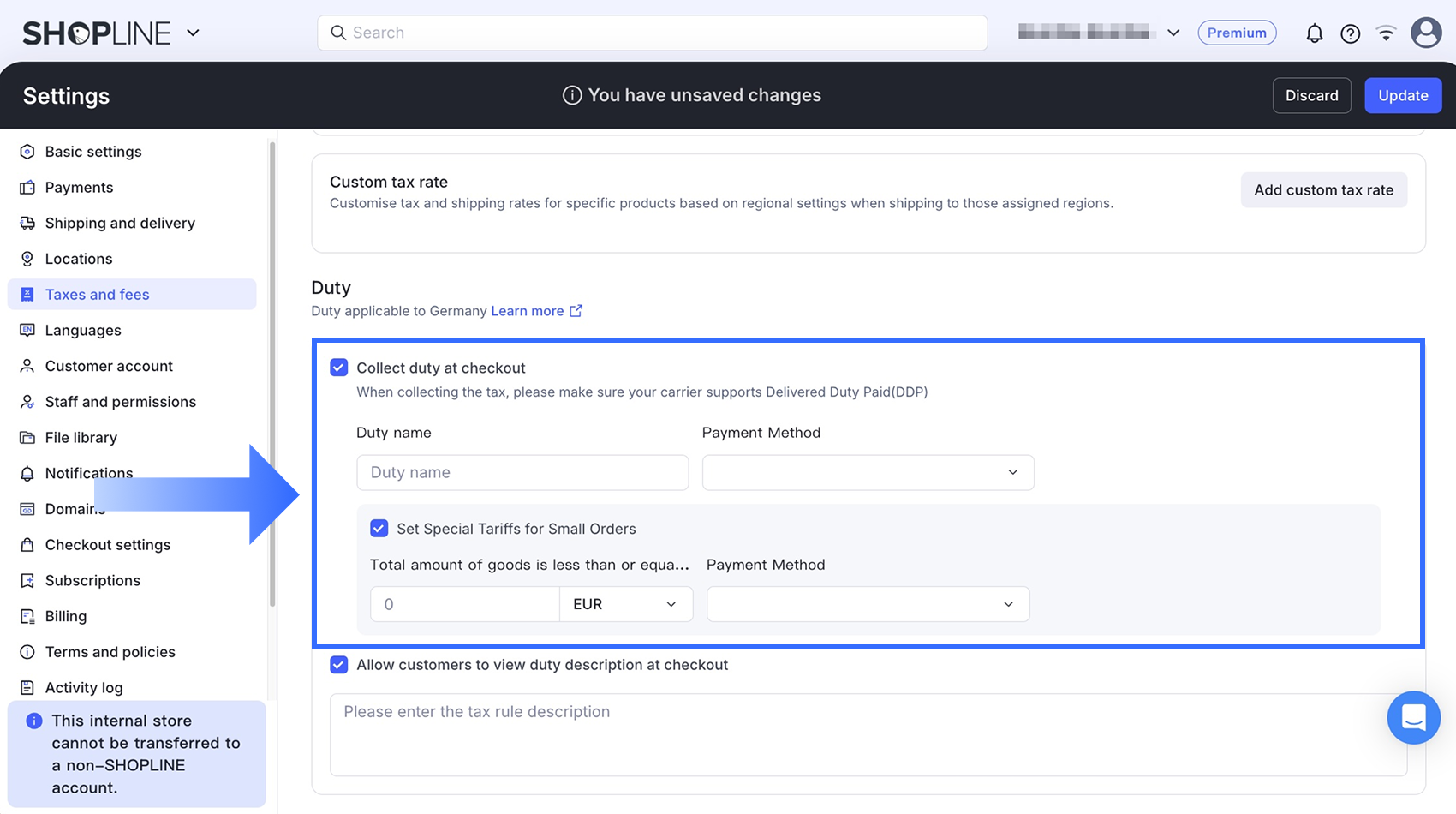The image size is (1456, 814).
Task: Expand the store name dropdown chevron
Action: coord(1173,33)
